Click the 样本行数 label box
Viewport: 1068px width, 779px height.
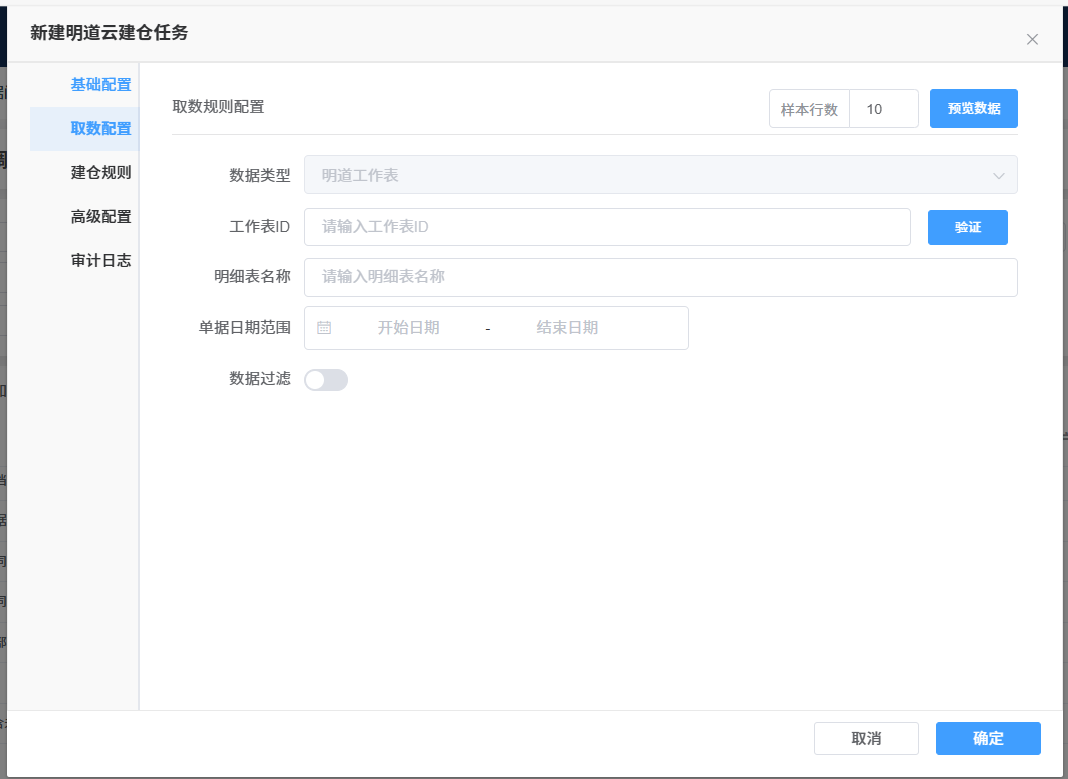(x=809, y=109)
